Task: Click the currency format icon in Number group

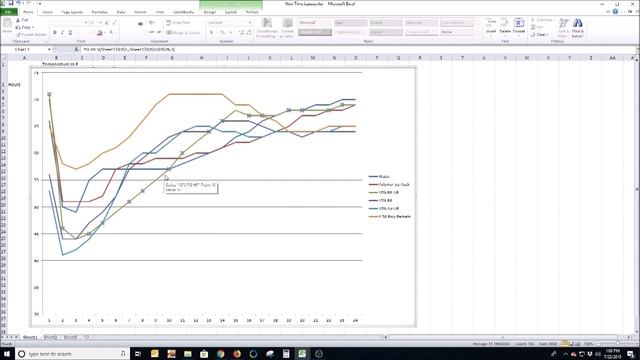Action: pos(211,33)
